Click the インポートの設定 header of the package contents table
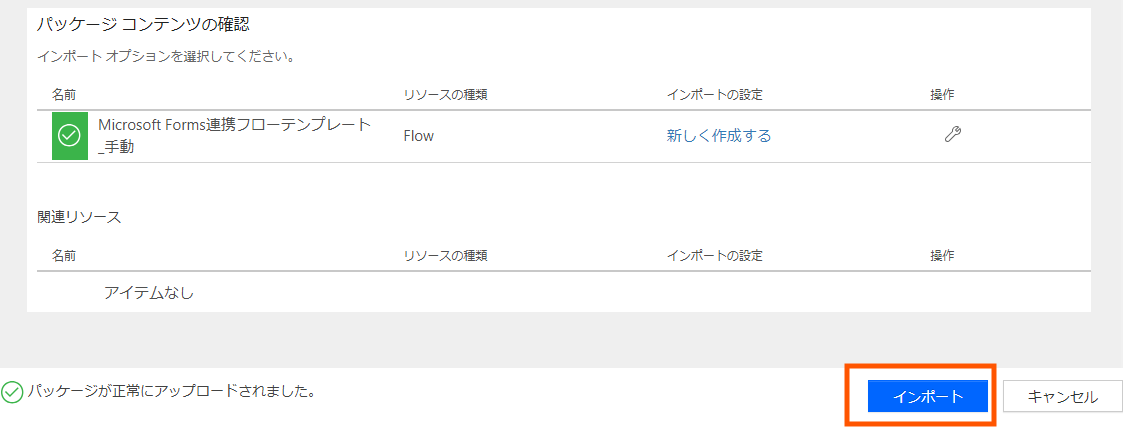 [715, 95]
